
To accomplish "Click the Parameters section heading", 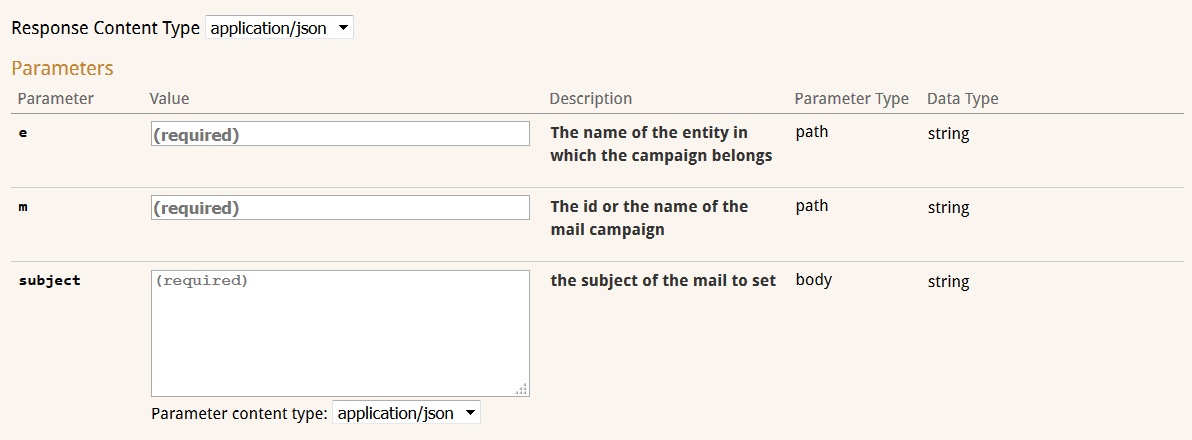I will [62, 68].
